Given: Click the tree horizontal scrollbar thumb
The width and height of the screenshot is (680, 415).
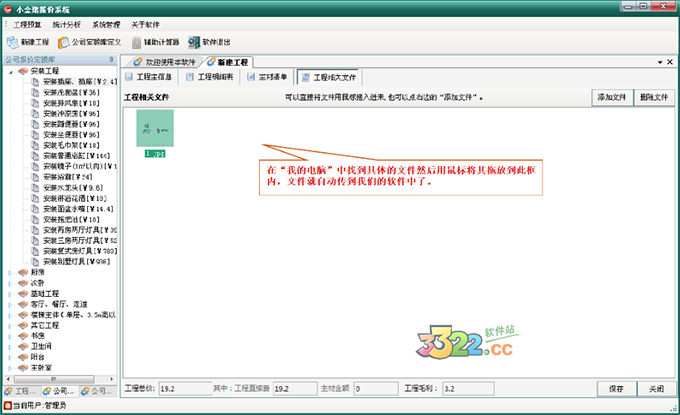Looking at the screenshot, I should (54, 379).
